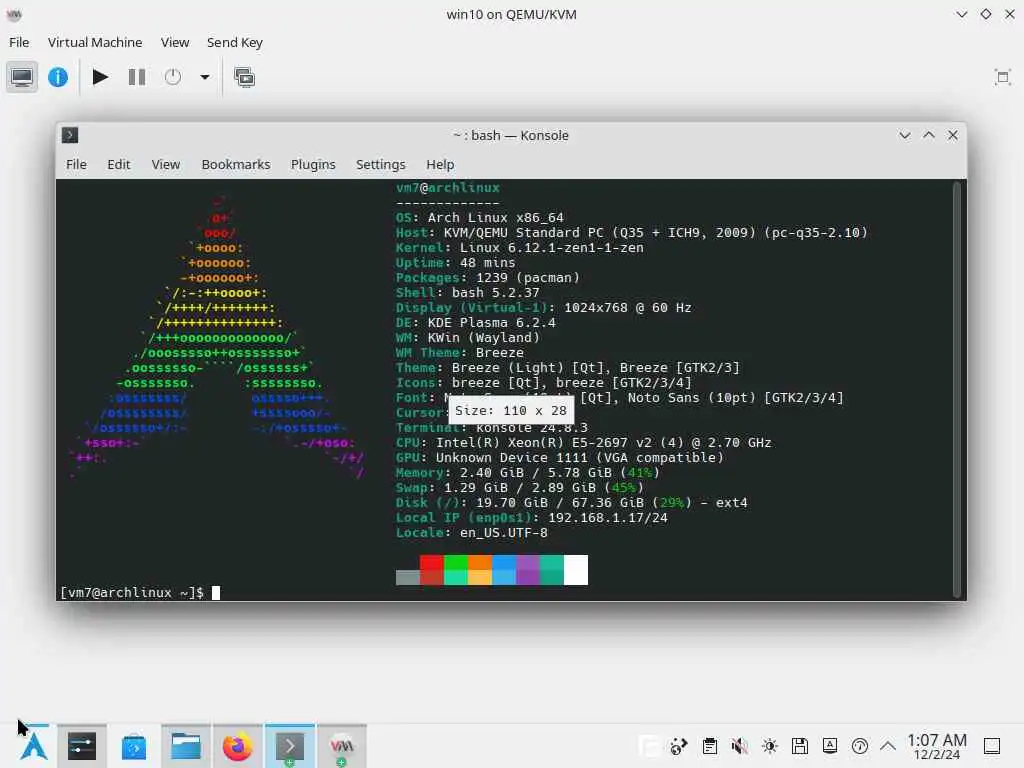Expand hidden system tray icons arrow

888,746
